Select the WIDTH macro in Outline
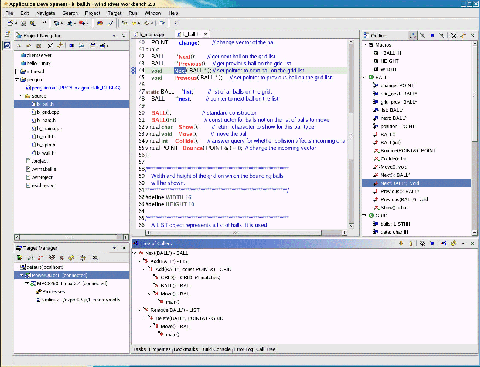This screenshot has width=480, height=367. [385, 69]
